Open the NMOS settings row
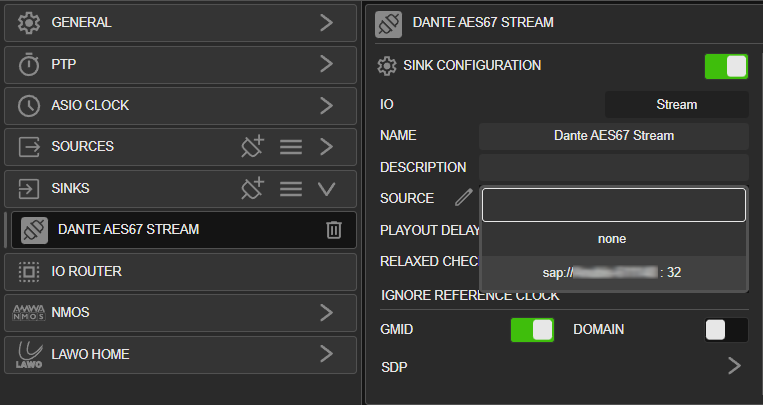The height and width of the screenshot is (405, 763). (x=181, y=313)
